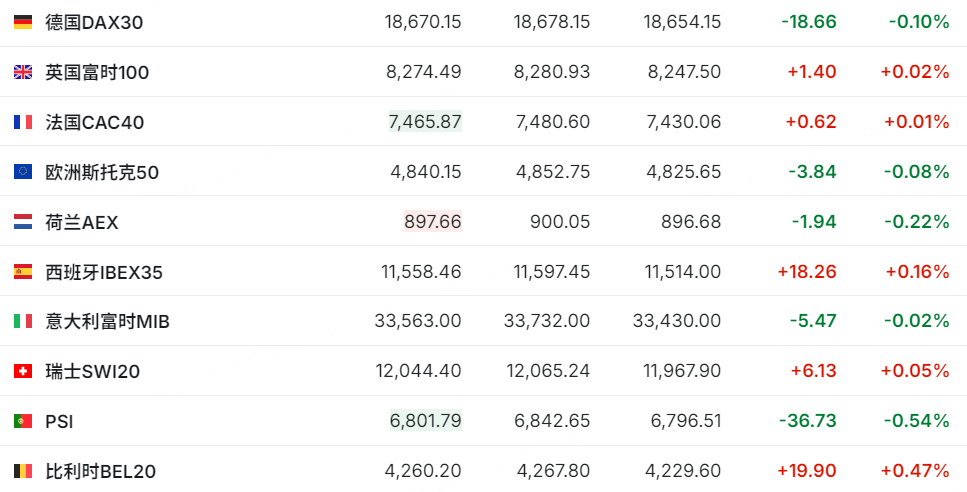
Task: Open the 英国富时100 index link
Action: pos(97,71)
